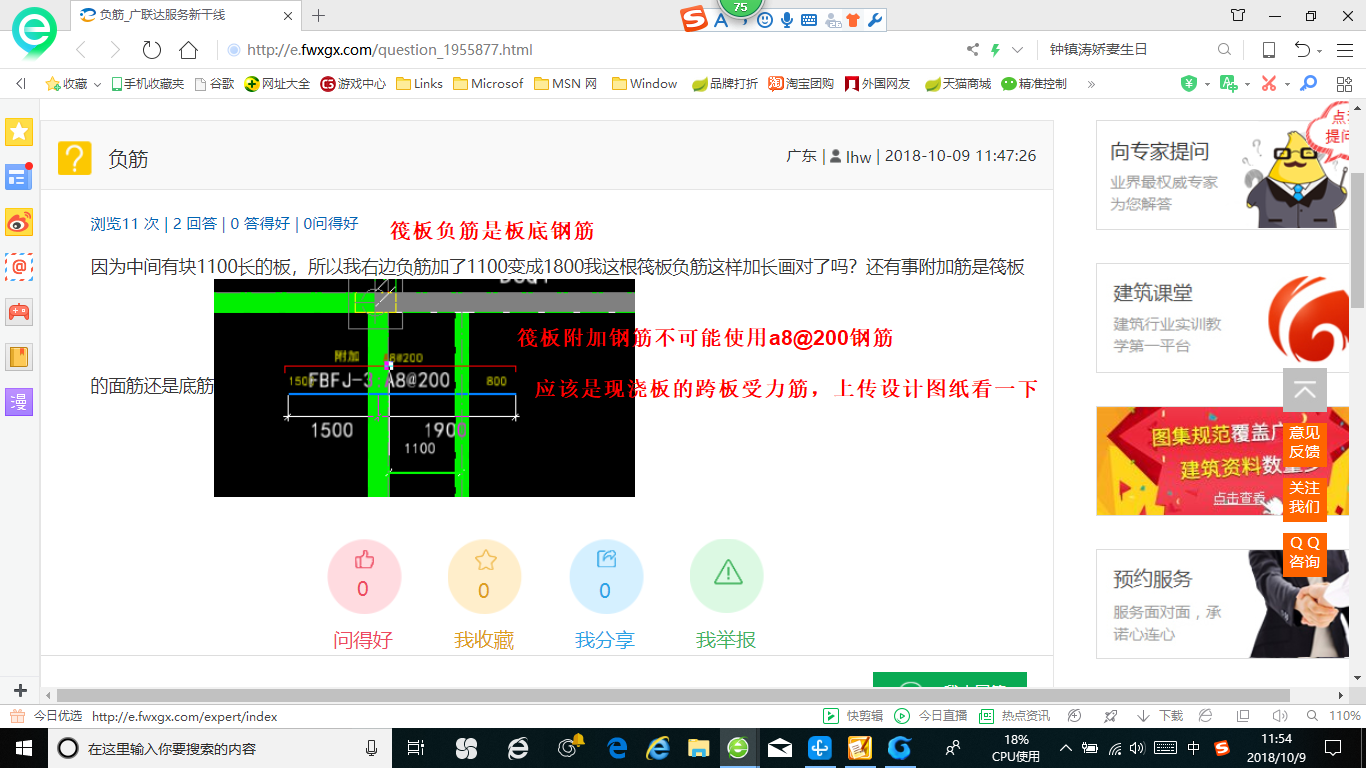Open the 游戏中心 bookmark
The width and height of the screenshot is (1366, 768).
pos(353,84)
